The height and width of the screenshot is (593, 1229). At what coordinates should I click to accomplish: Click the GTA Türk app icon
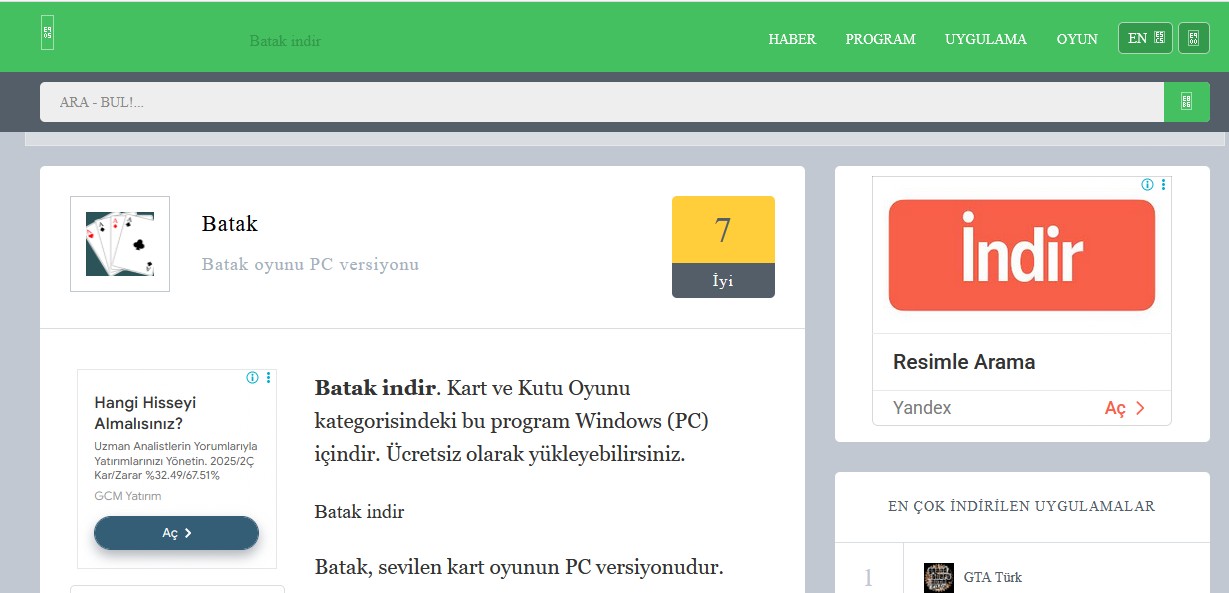[x=938, y=577]
